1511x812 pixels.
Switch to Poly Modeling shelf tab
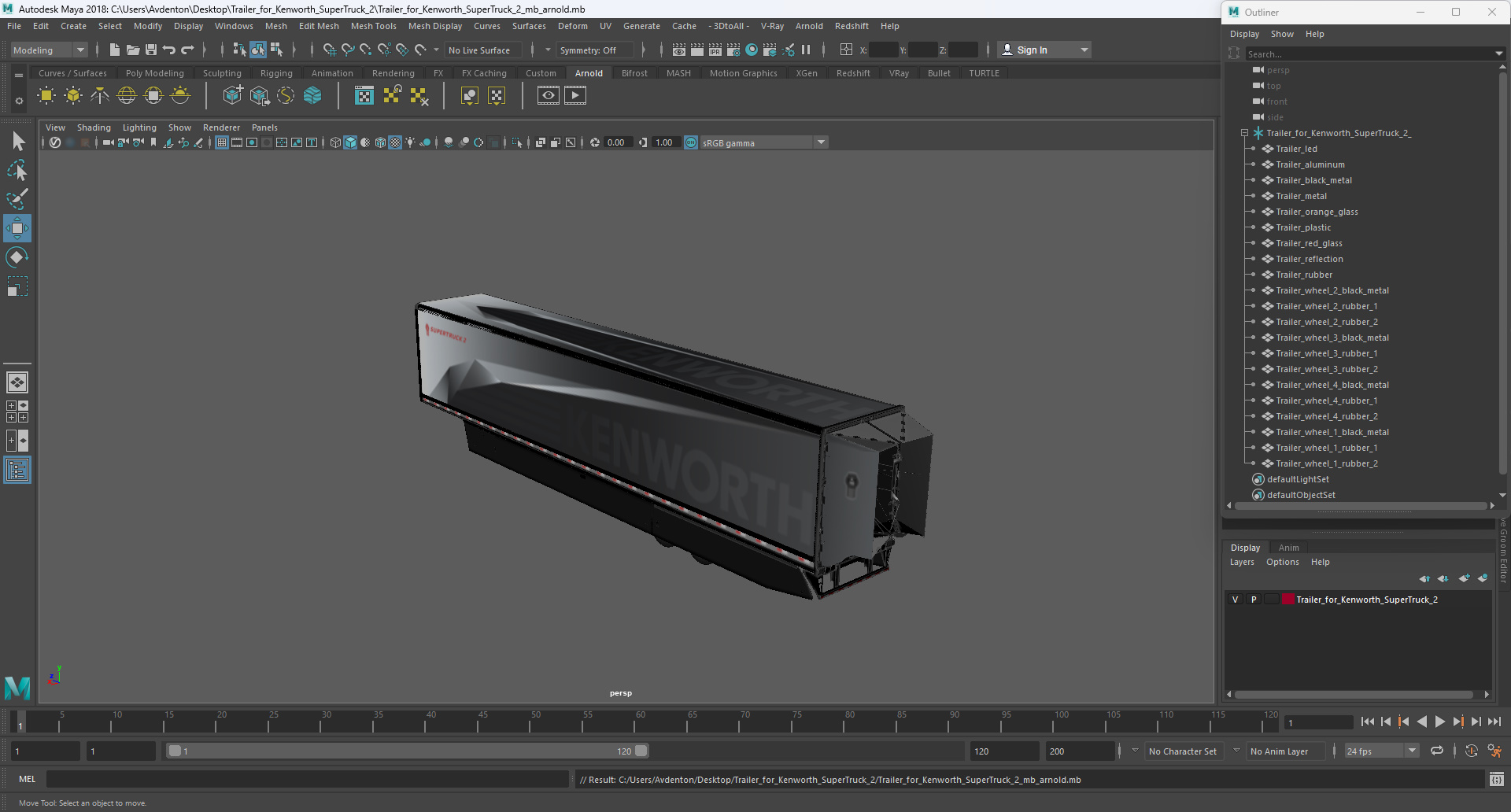(x=154, y=73)
